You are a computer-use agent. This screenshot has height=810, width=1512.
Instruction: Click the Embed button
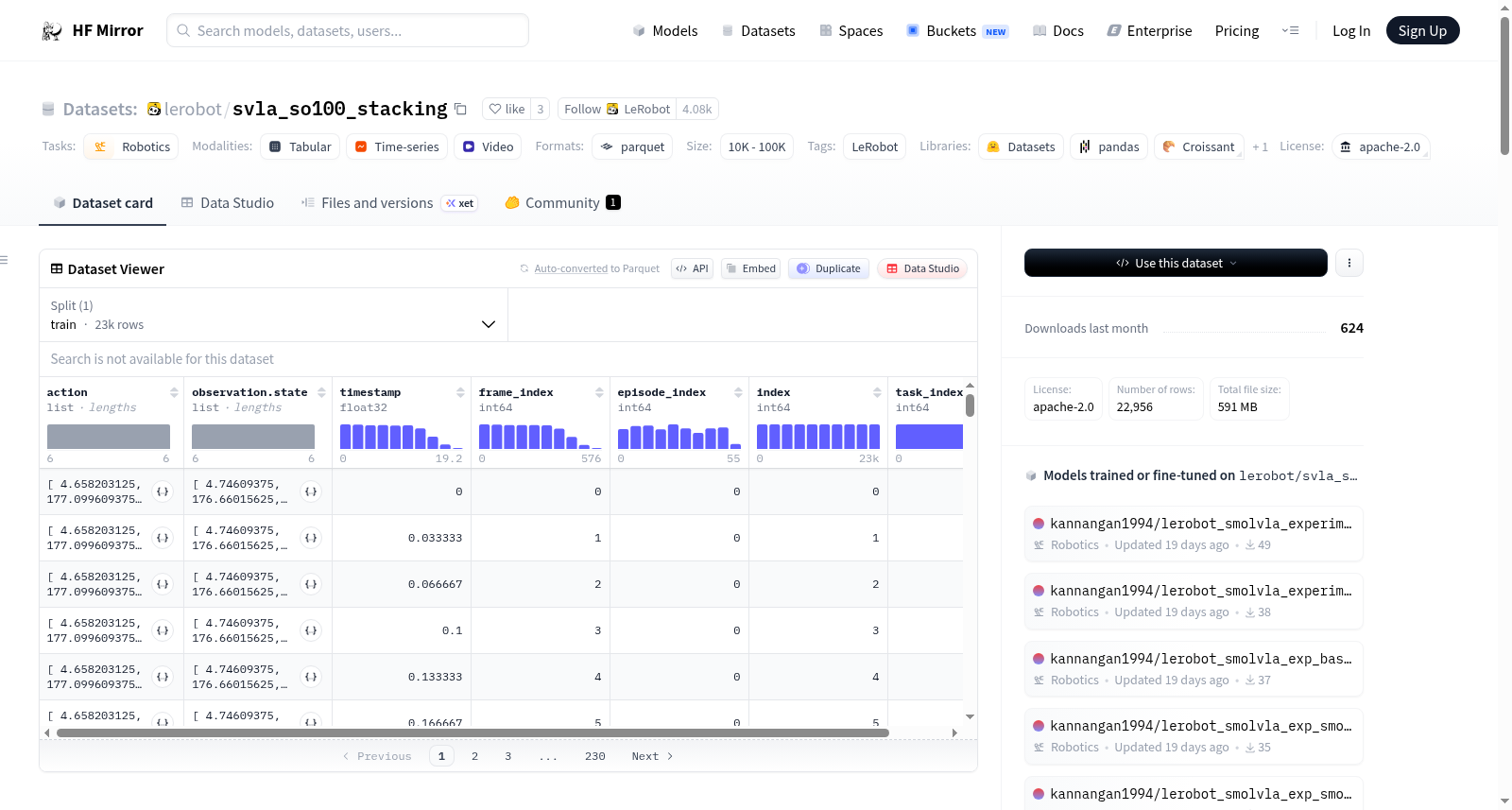pos(751,268)
